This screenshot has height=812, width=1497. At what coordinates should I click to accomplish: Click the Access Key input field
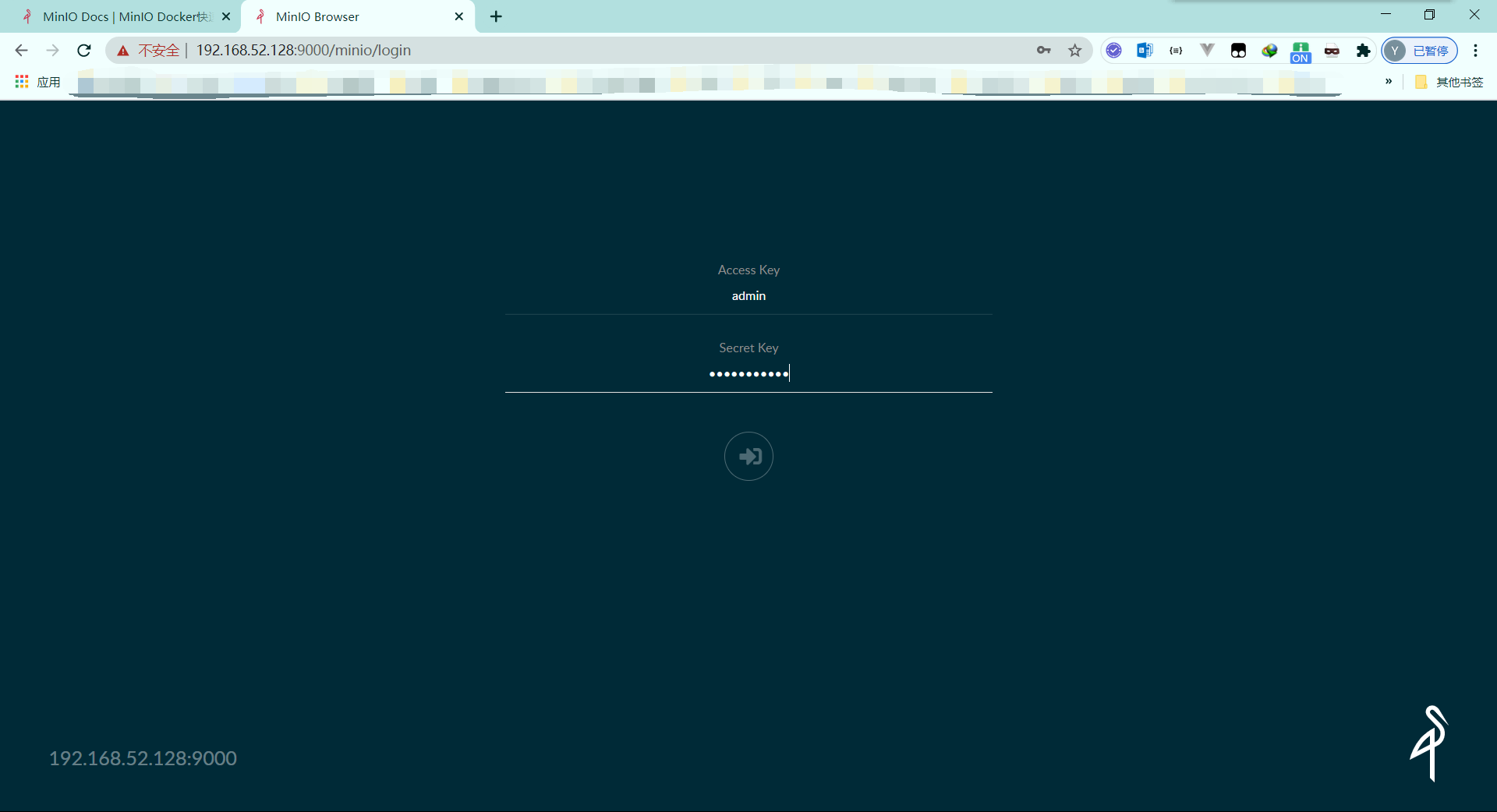[x=748, y=296]
